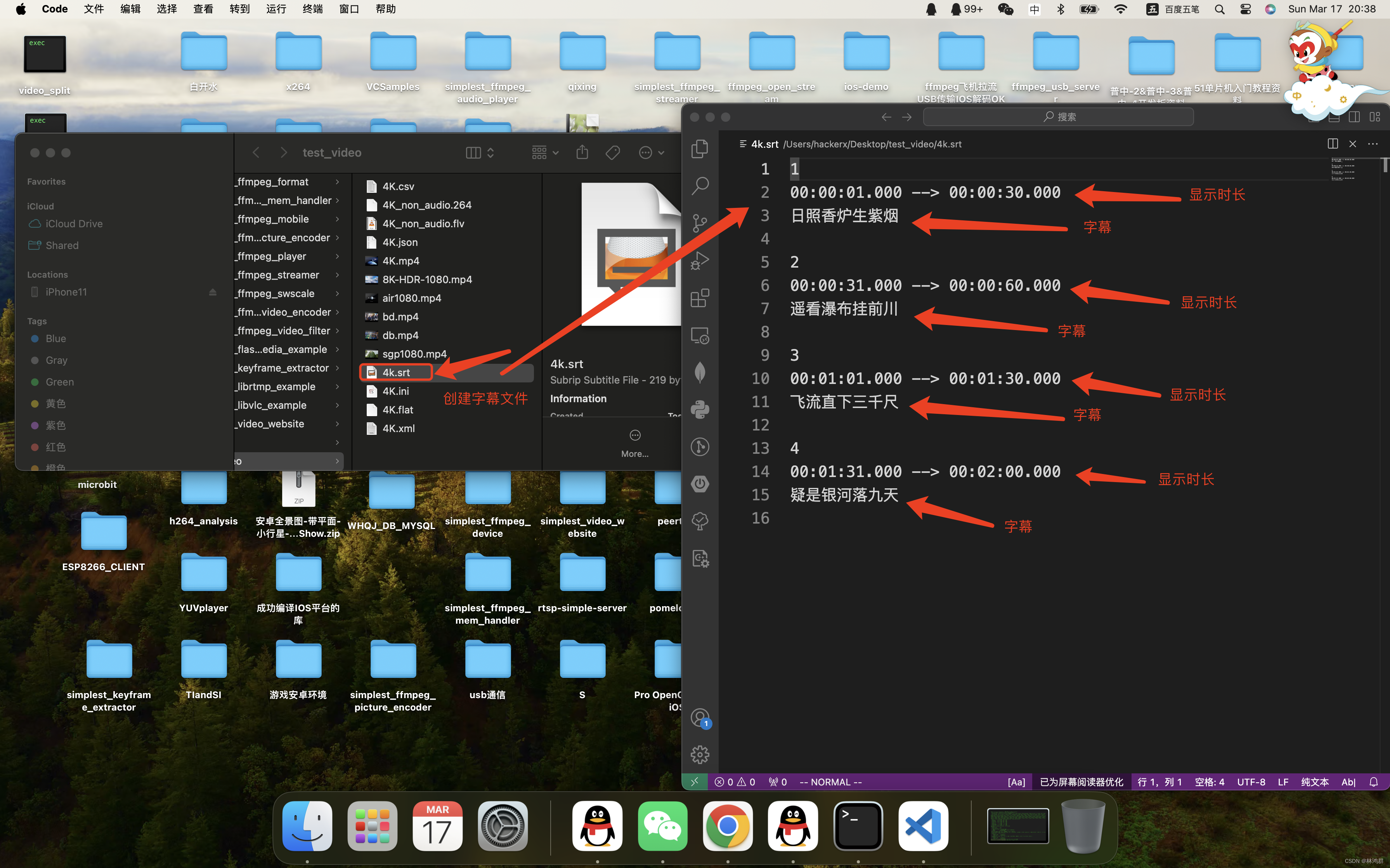The image size is (1390, 868).
Task: Open the 编辑 menu
Action: pyautogui.click(x=130, y=9)
